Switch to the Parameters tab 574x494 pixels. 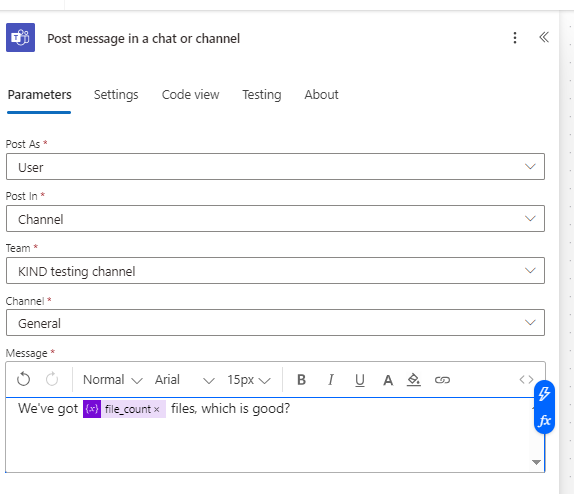(39, 95)
